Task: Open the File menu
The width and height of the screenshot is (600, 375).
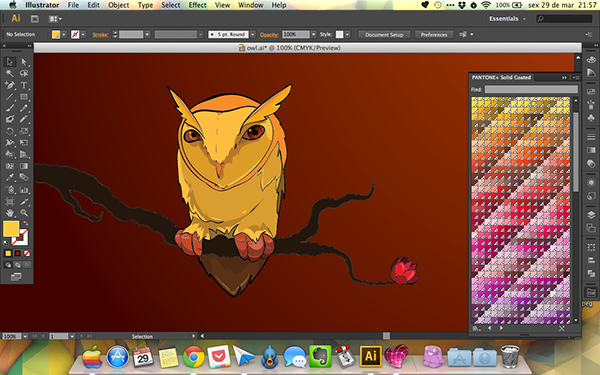Action: pos(73,5)
